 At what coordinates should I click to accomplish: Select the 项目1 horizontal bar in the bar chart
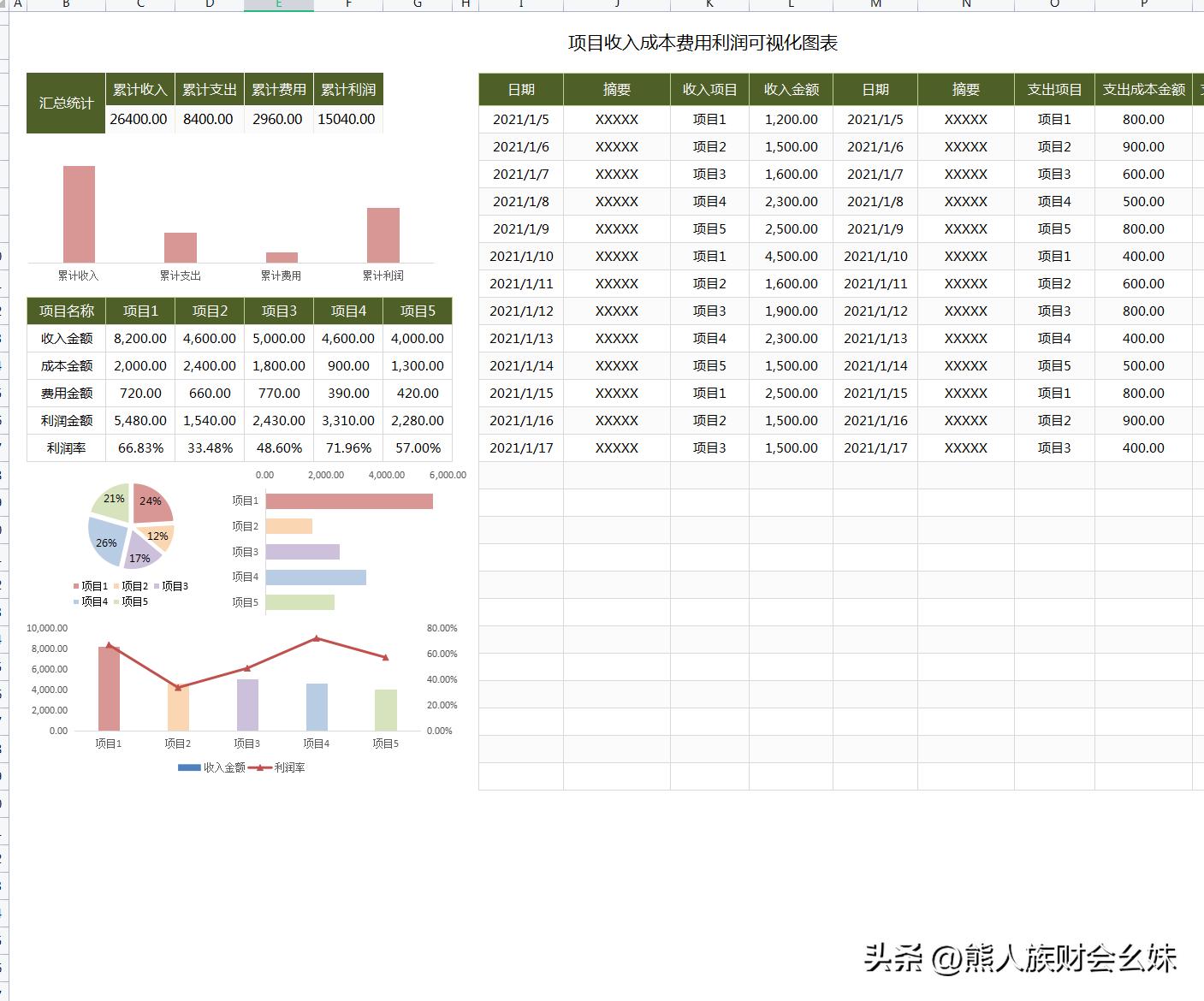349,500
